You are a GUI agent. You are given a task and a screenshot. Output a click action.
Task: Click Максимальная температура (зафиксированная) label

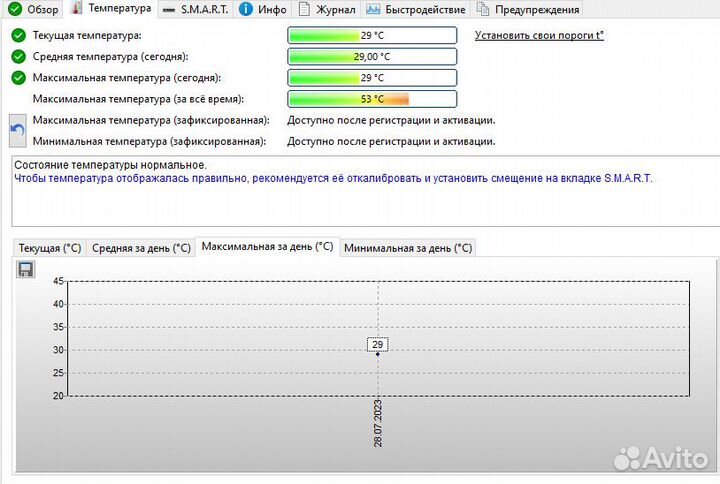pyautogui.click(x=151, y=120)
